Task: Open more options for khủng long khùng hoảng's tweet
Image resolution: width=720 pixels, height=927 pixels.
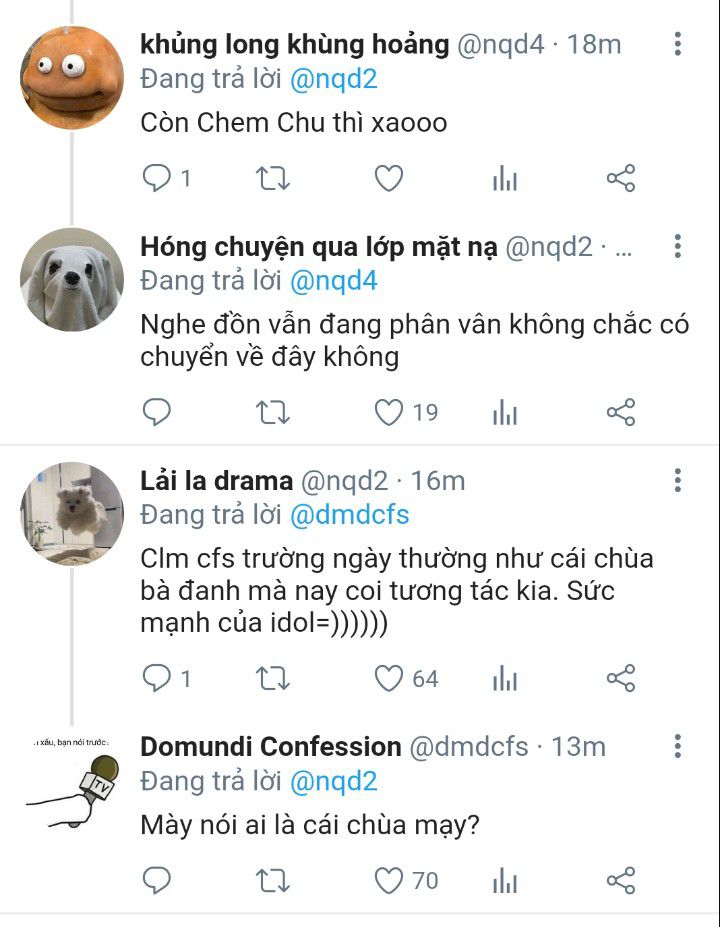Action: point(678,44)
